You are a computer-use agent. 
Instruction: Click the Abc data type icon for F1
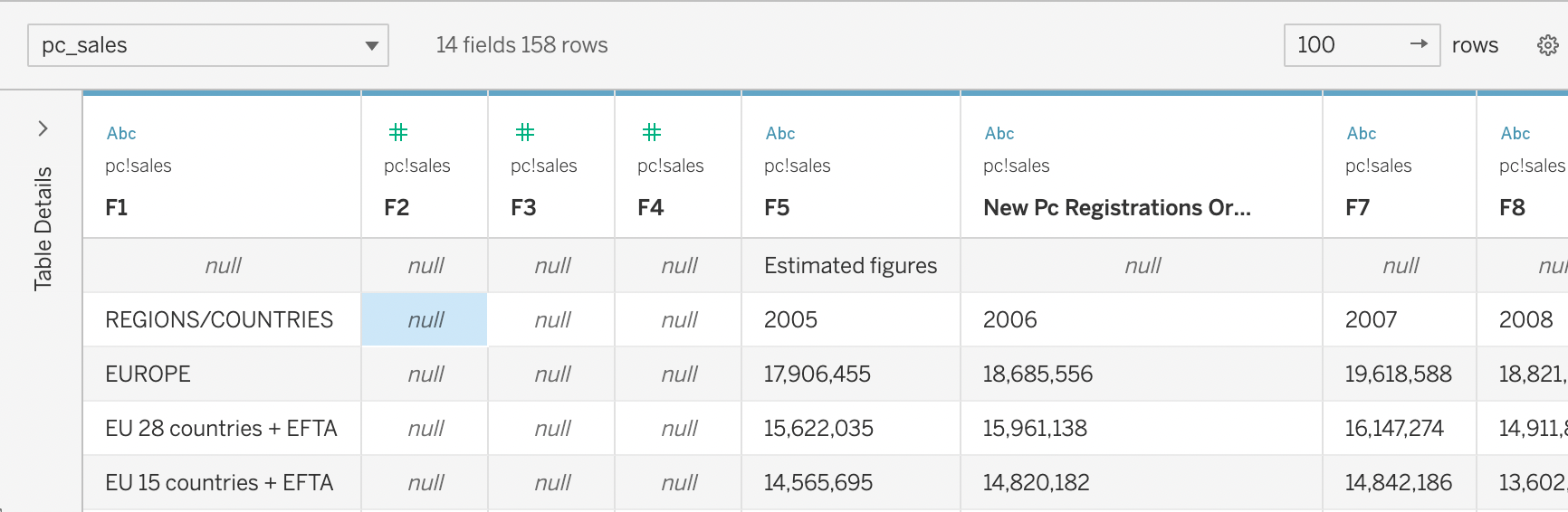tap(121, 134)
